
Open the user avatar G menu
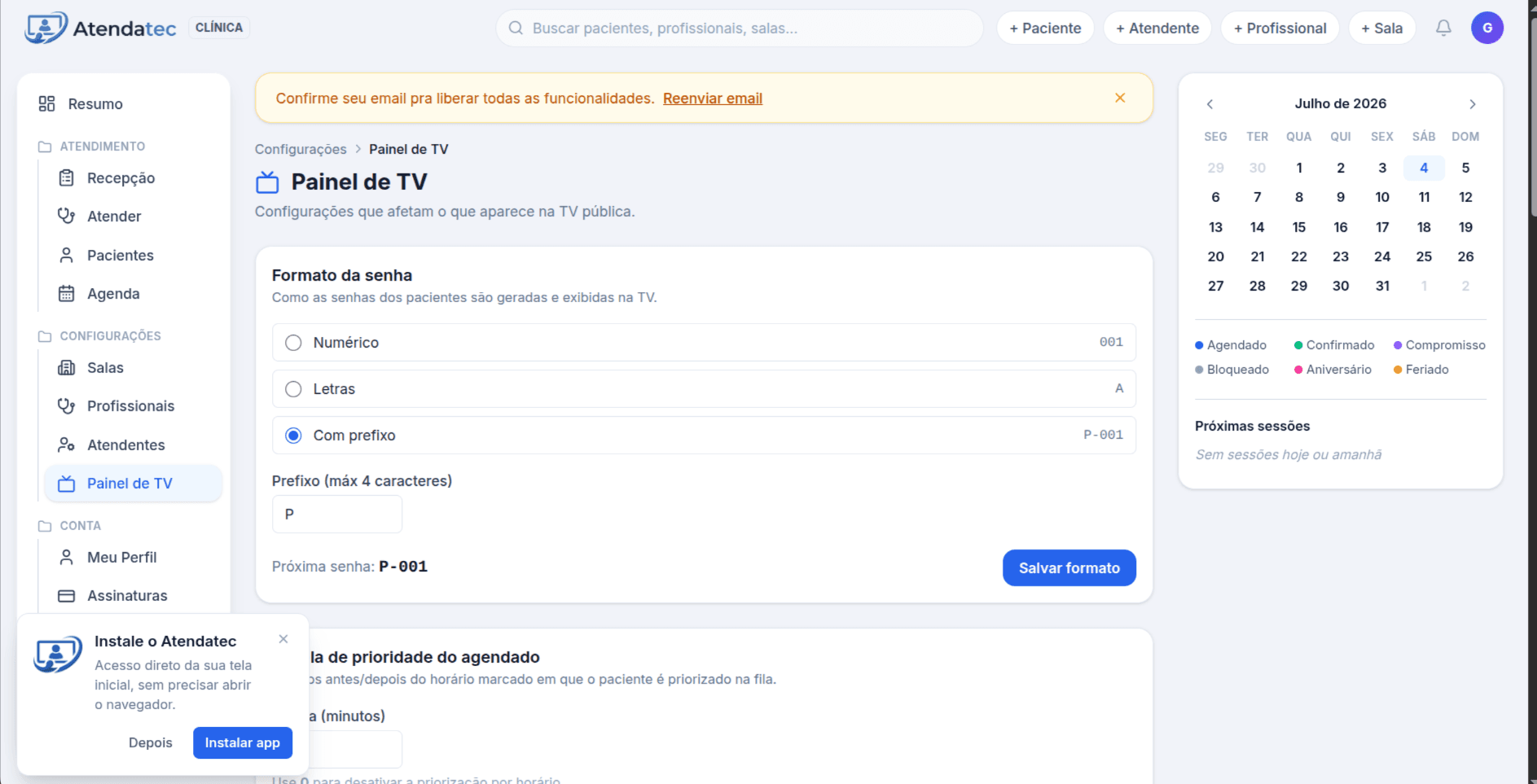[1486, 28]
